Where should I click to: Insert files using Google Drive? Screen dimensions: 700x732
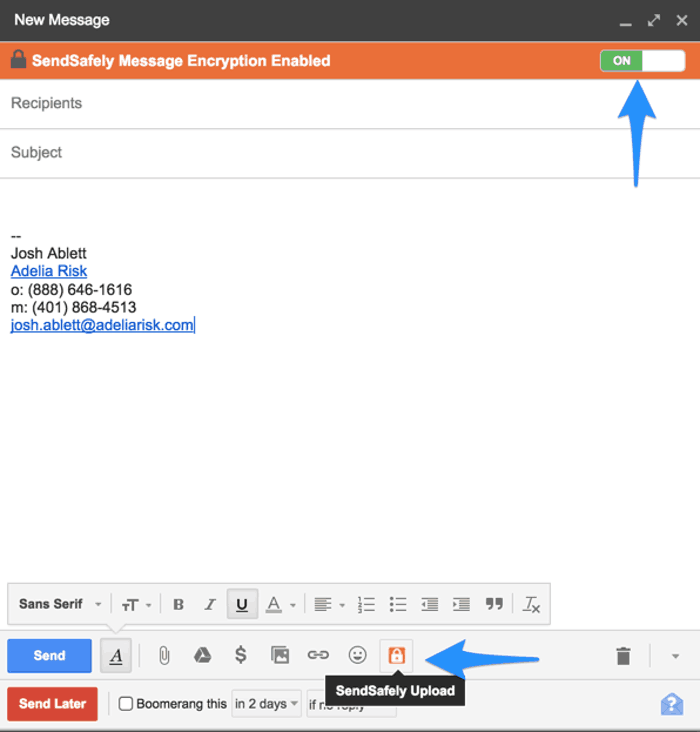(x=202, y=655)
